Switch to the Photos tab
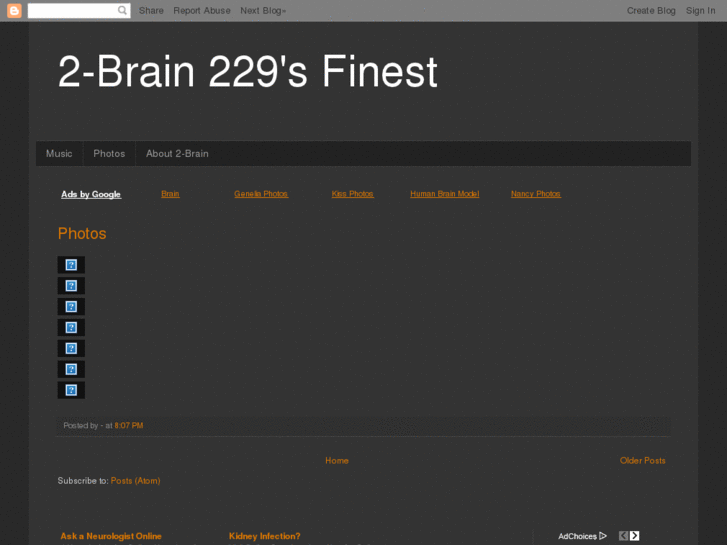This screenshot has width=727, height=545. coord(109,154)
